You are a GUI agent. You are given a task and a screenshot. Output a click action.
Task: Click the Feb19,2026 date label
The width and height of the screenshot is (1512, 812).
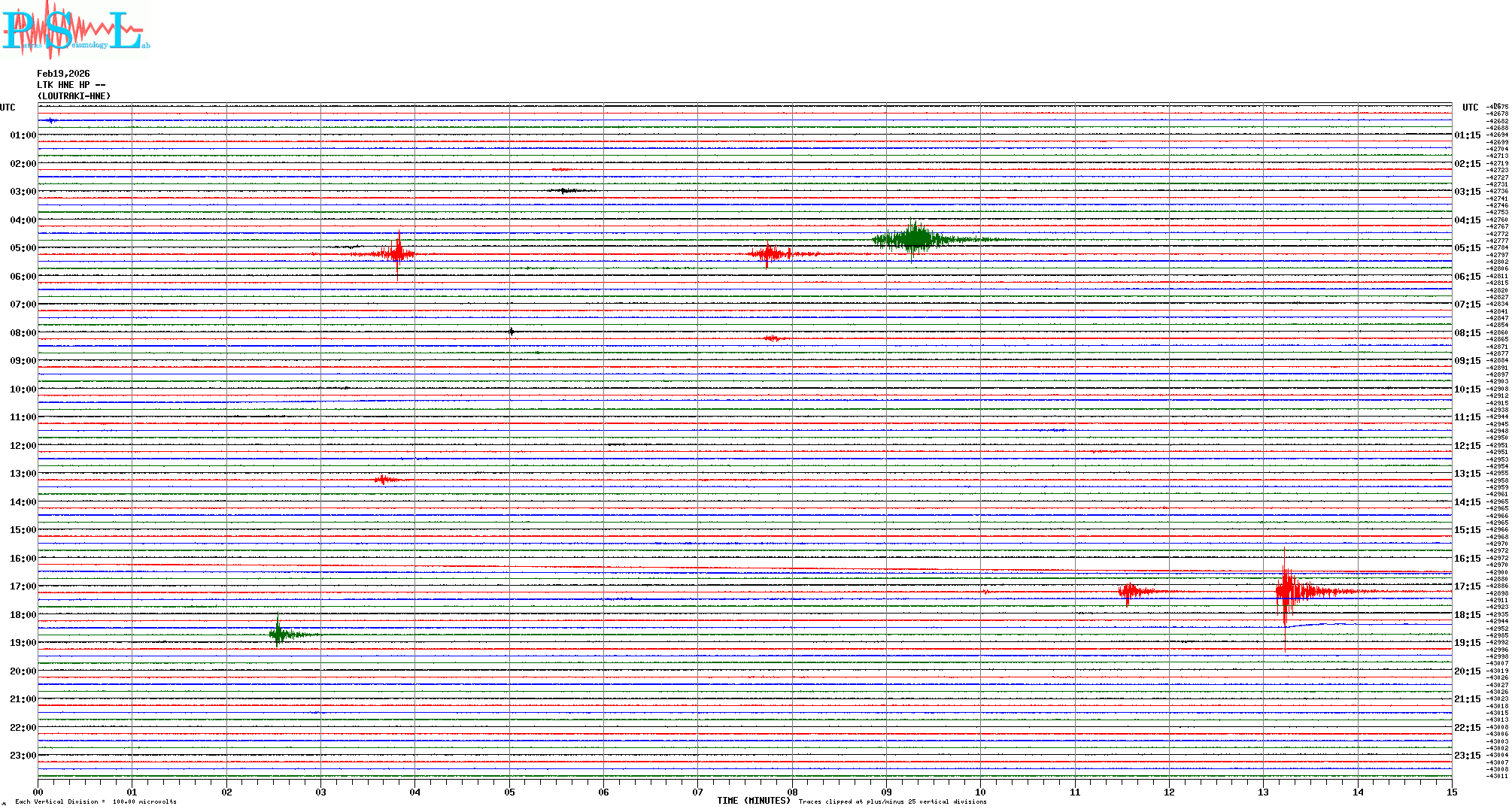(63, 74)
